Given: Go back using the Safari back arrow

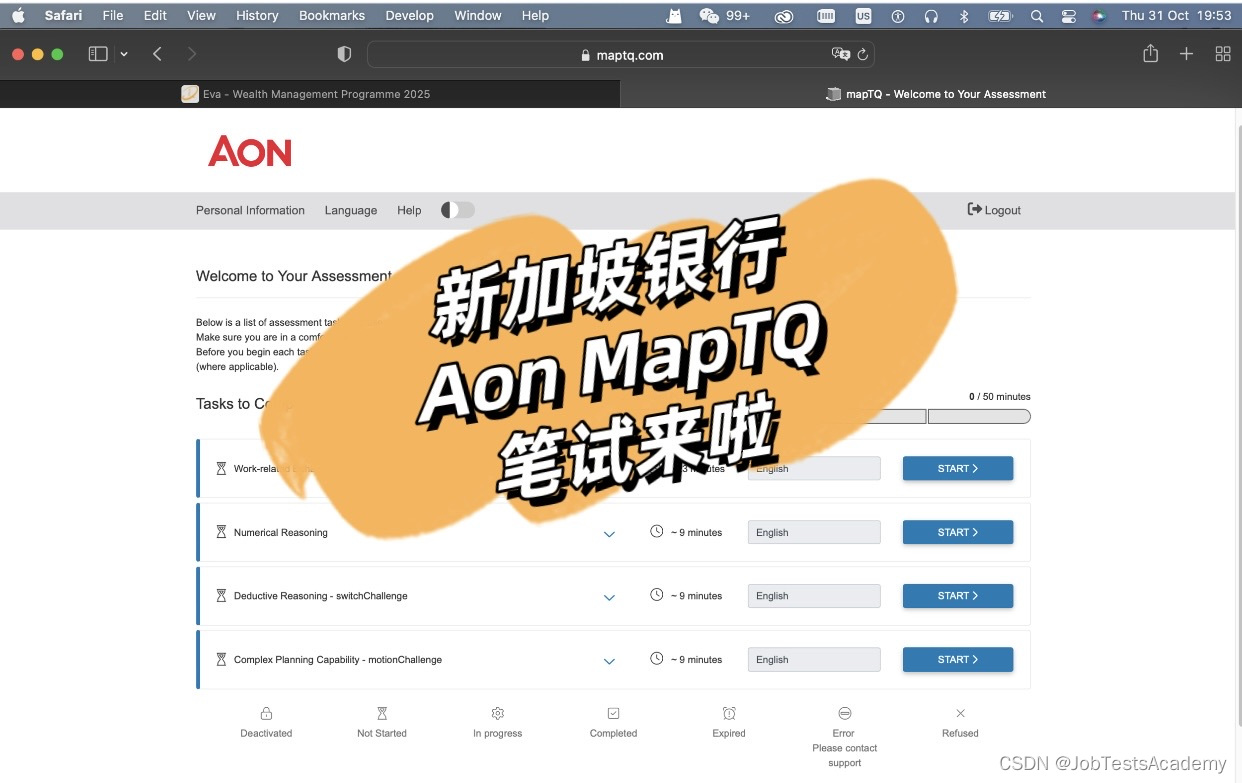Looking at the screenshot, I should point(157,54).
